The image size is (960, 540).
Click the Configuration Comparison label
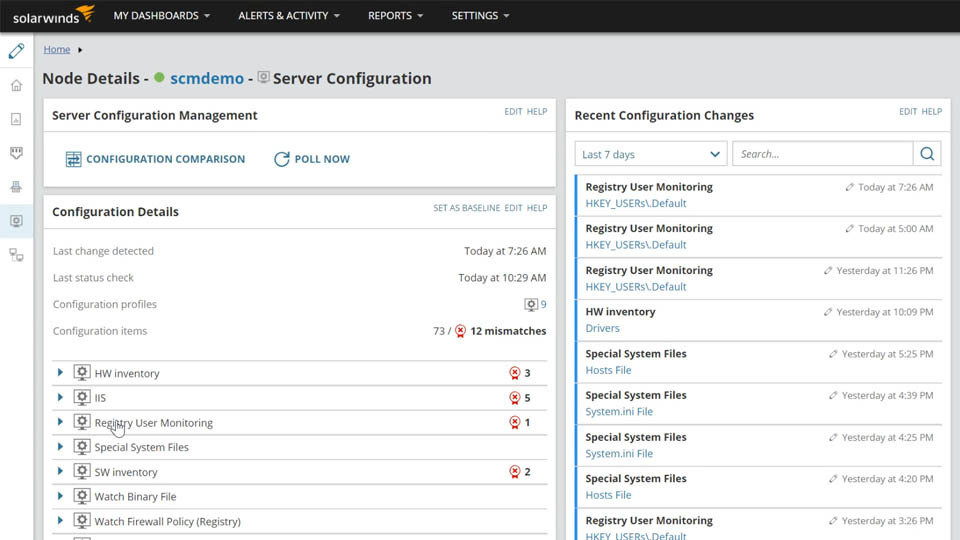click(165, 159)
